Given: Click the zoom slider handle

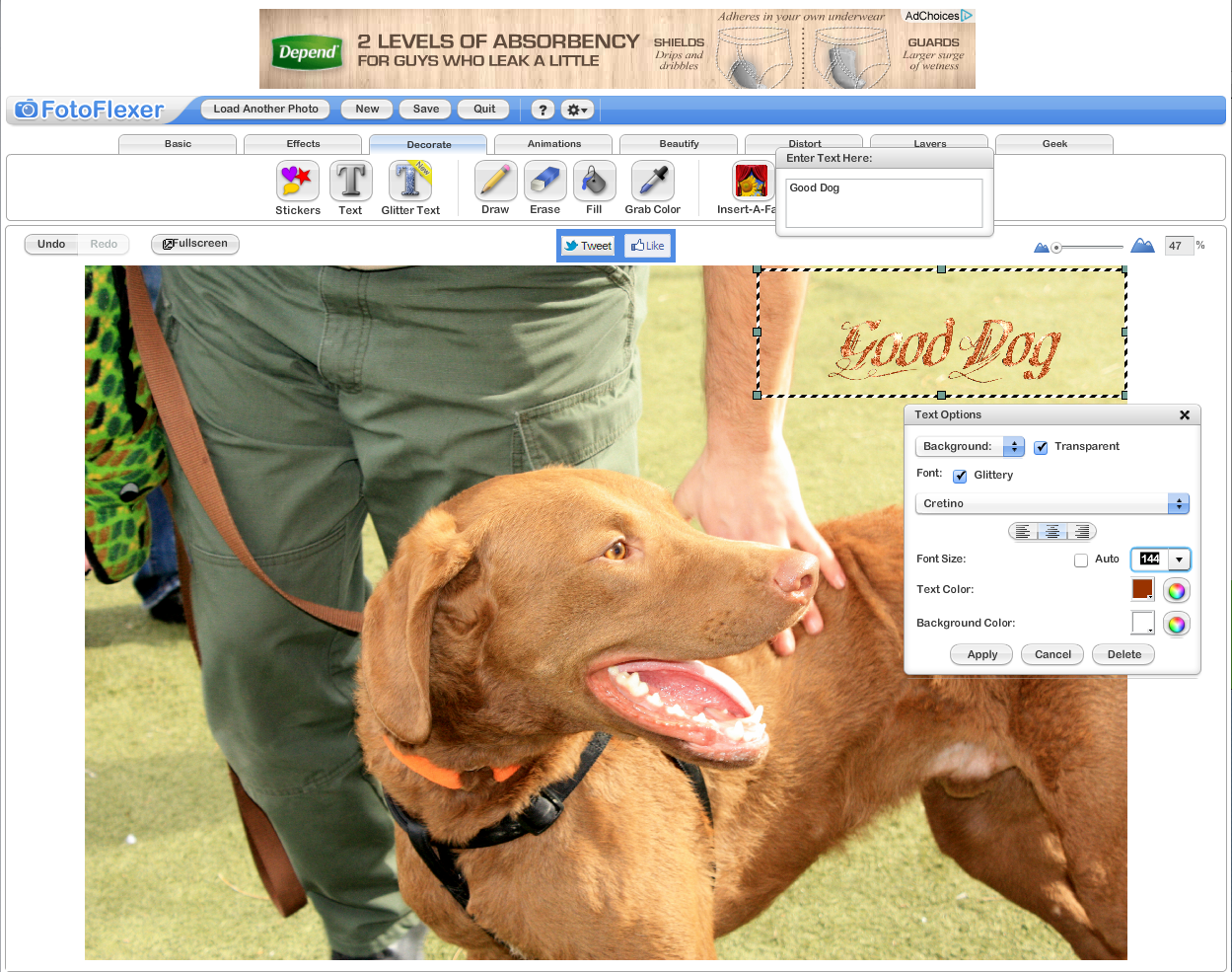Looking at the screenshot, I should (1056, 248).
